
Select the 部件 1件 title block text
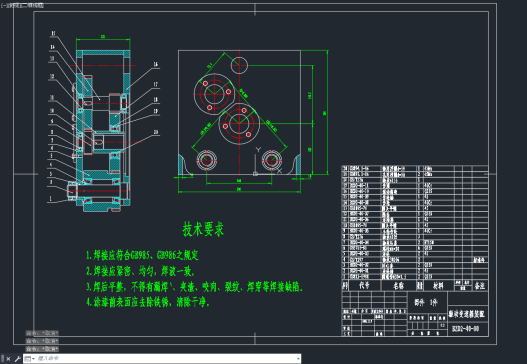pyautogui.click(x=426, y=303)
